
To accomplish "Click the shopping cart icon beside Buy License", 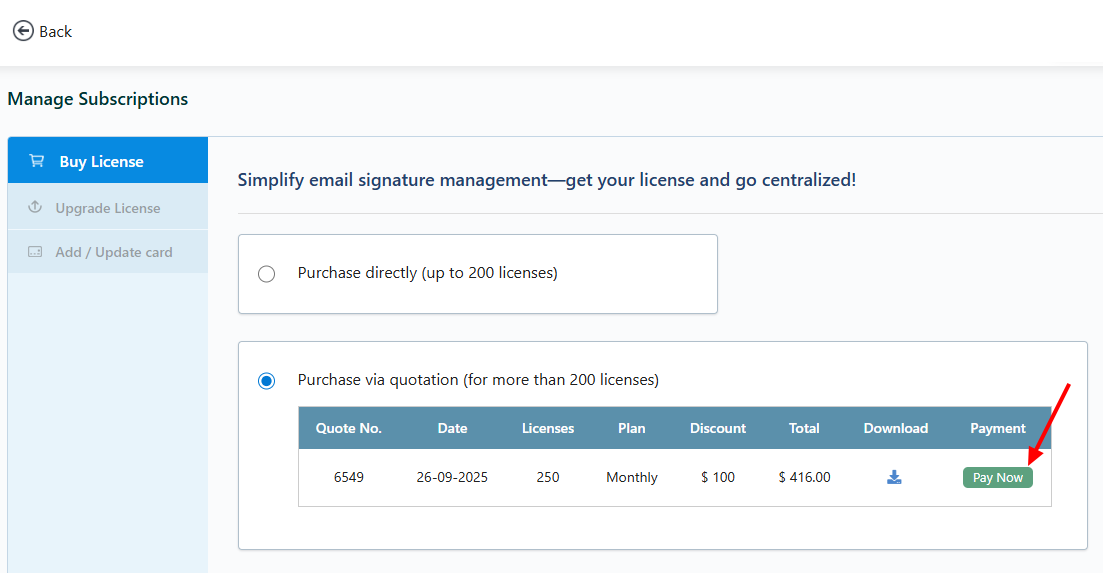I will [36, 161].
